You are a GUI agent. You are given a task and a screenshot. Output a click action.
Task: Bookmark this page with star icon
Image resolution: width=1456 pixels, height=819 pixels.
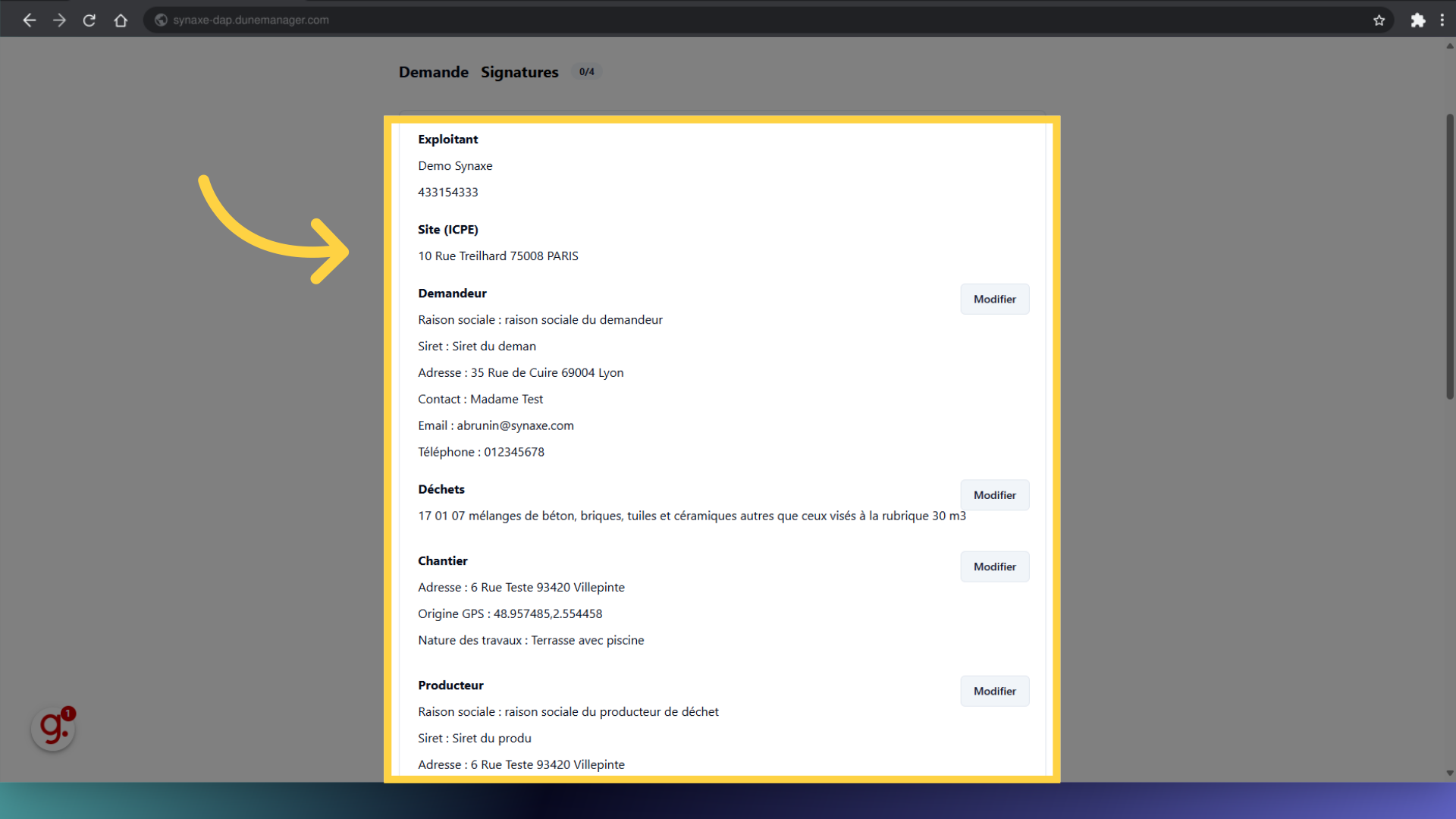[1379, 20]
